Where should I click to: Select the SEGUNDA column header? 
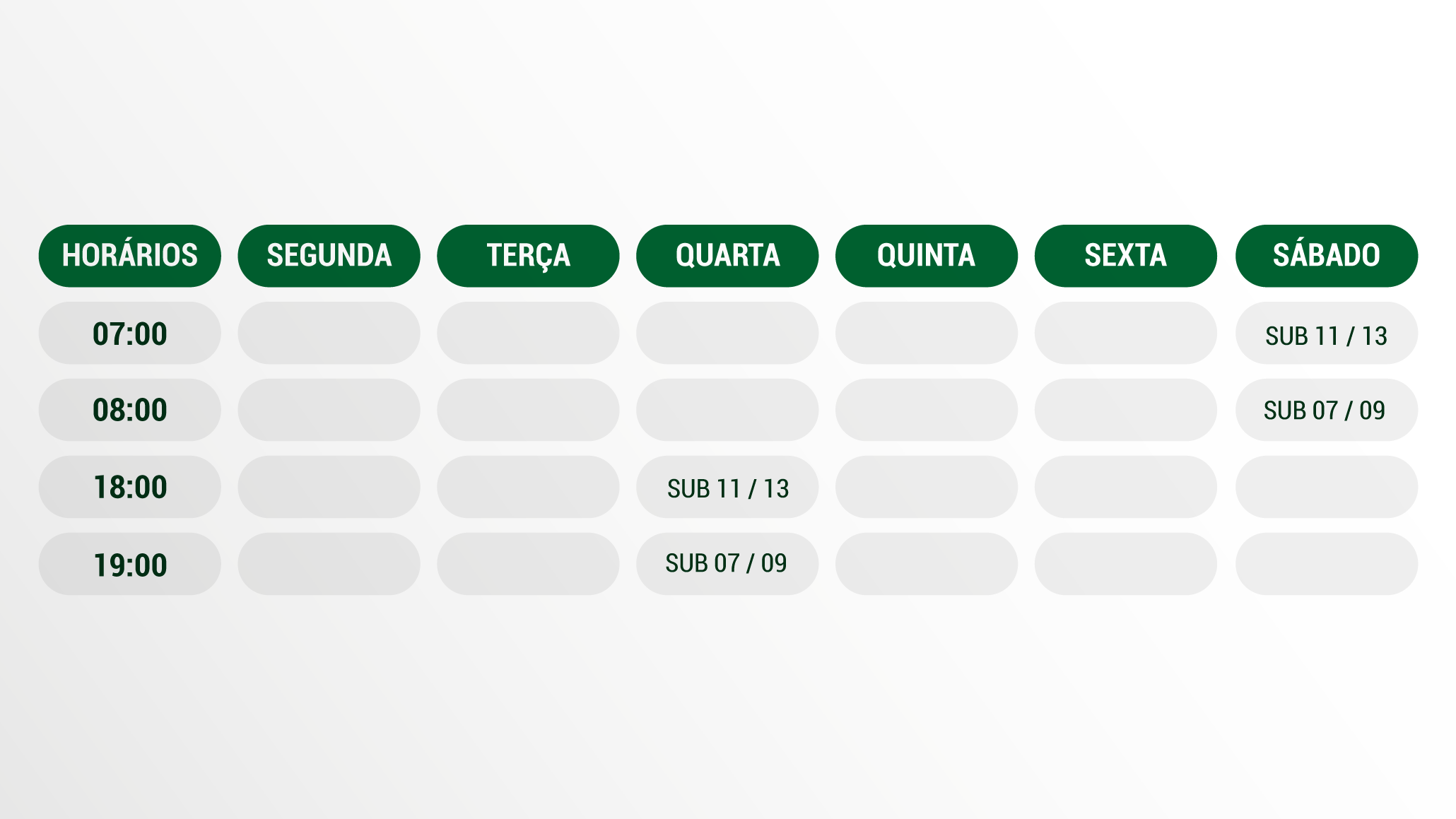pos(329,256)
